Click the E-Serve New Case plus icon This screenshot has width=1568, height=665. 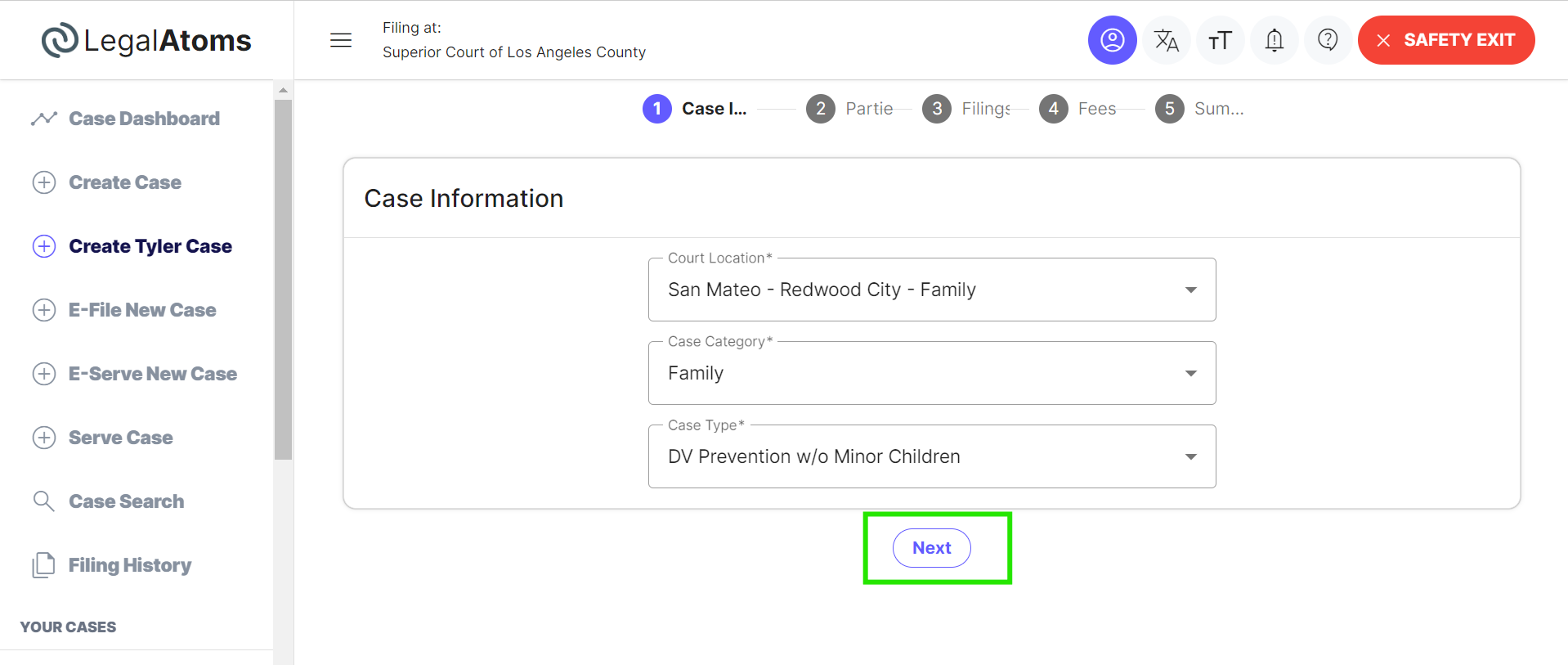pos(44,374)
